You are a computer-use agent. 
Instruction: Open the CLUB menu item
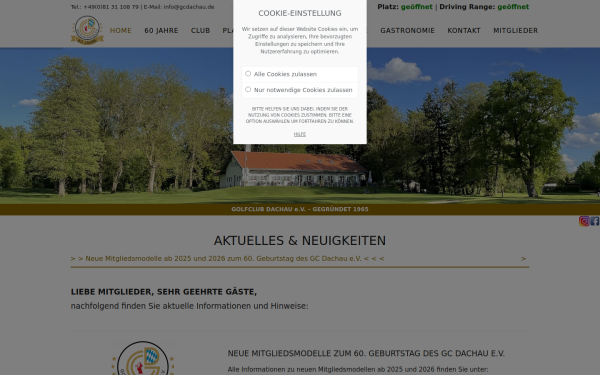pyautogui.click(x=201, y=30)
